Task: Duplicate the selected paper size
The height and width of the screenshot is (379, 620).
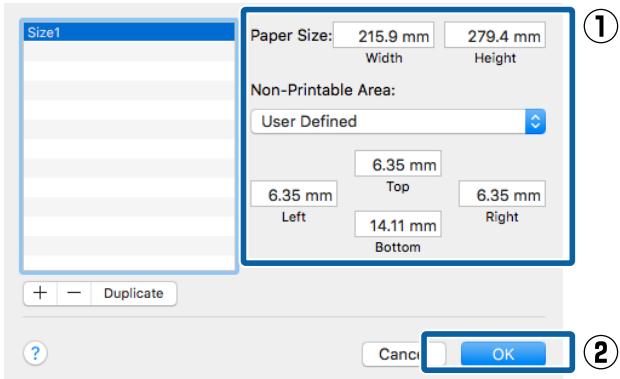Action: [x=134, y=293]
